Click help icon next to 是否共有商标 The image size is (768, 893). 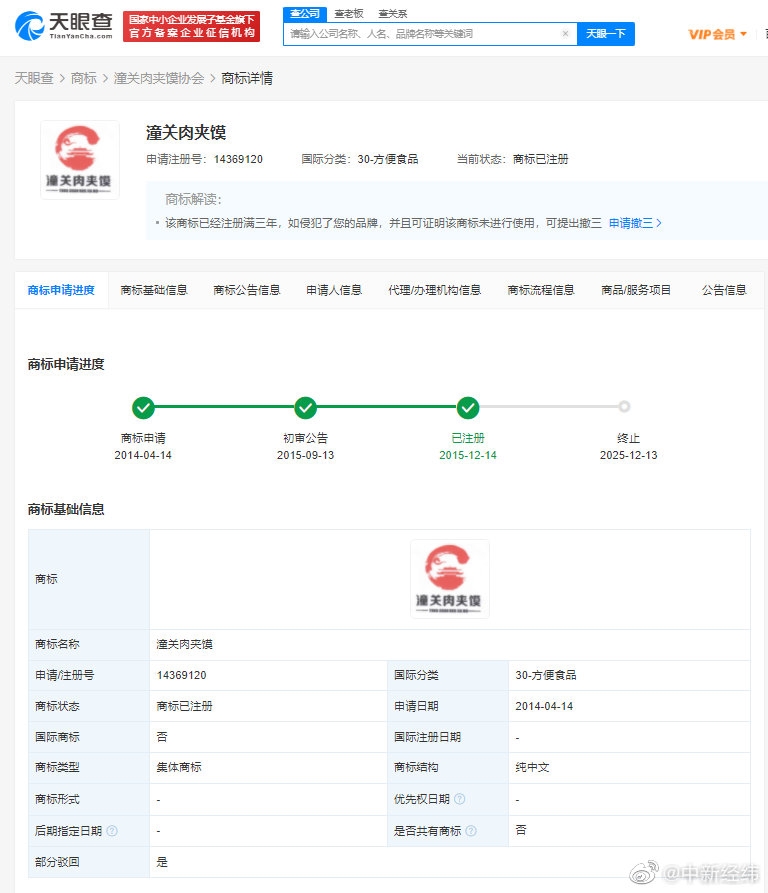click(471, 831)
